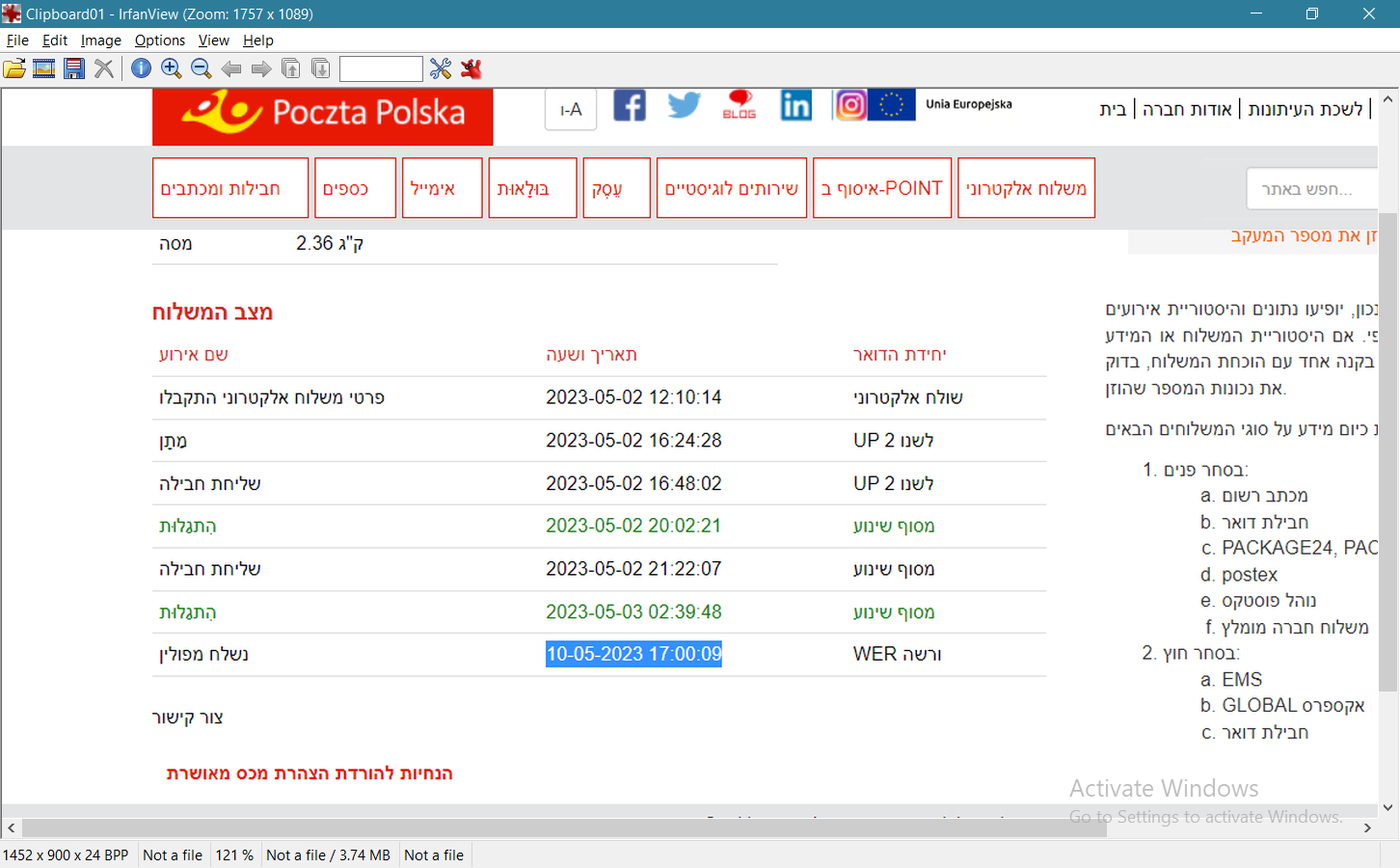Screen dimensions: 1400x868
Task: Click the 'איסוף ב-POINT' navigation button
Action: [x=882, y=188]
